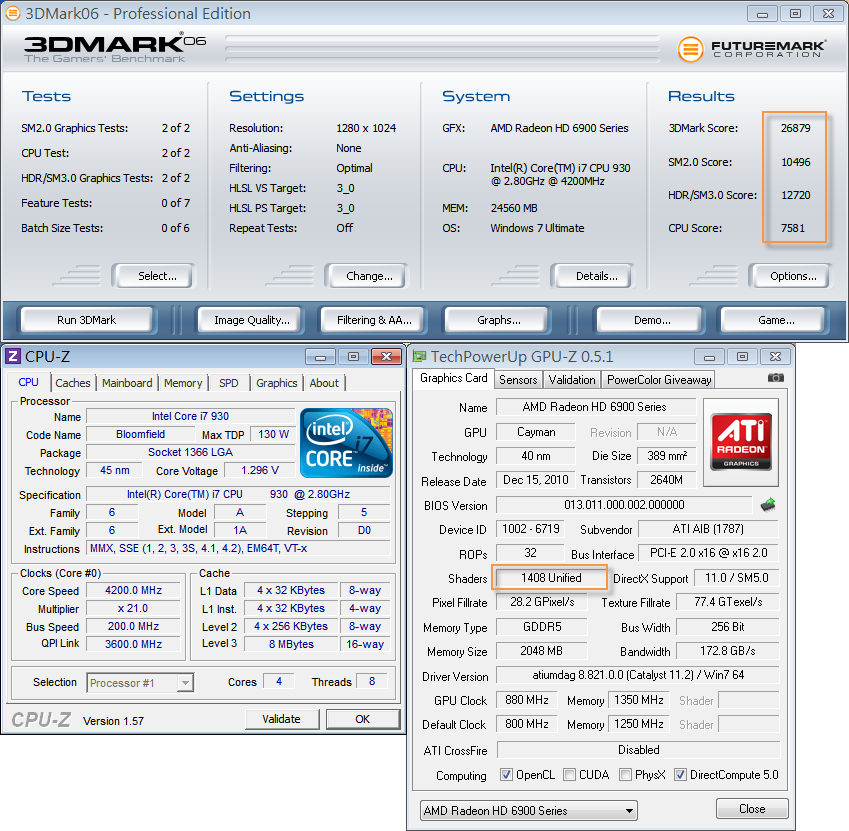The image size is (849, 831).
Task: Click the Futuremark orange logo icon
Action: point(690,49)
